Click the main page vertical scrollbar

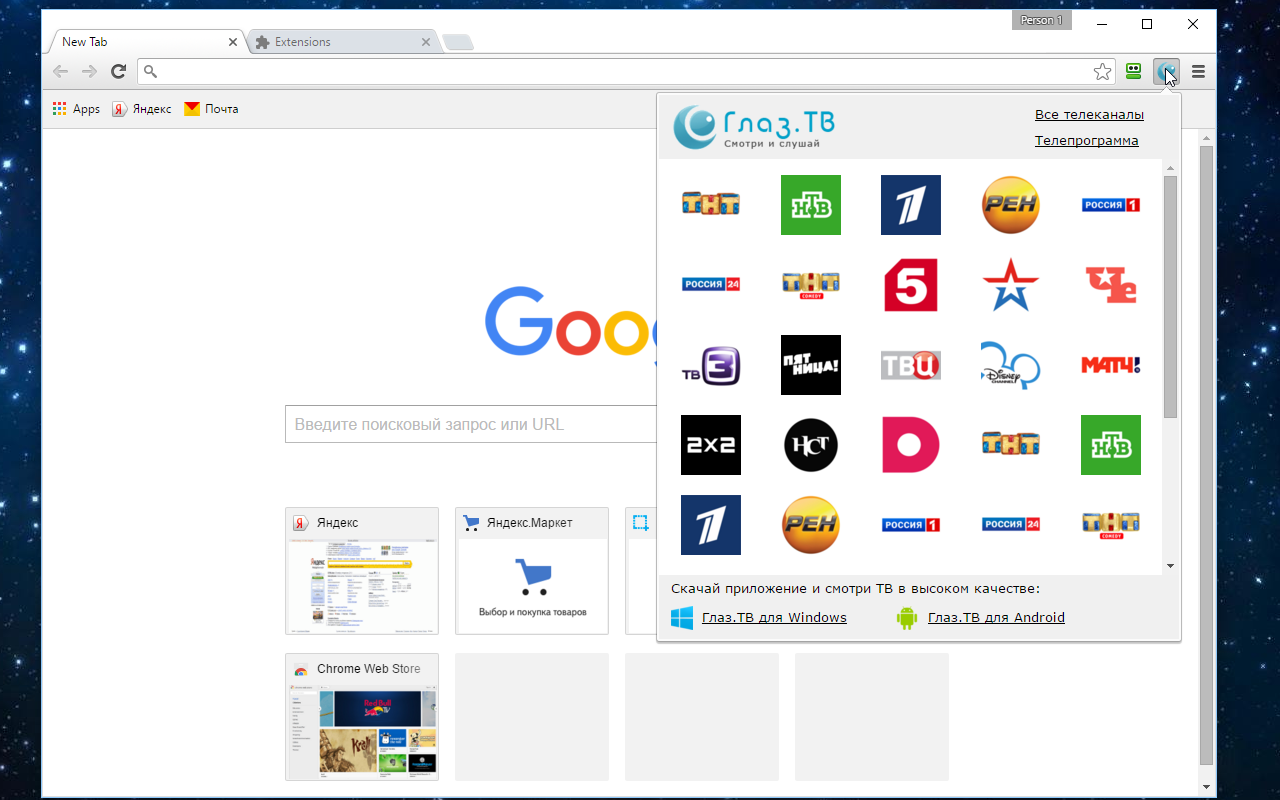point(1206,455)
